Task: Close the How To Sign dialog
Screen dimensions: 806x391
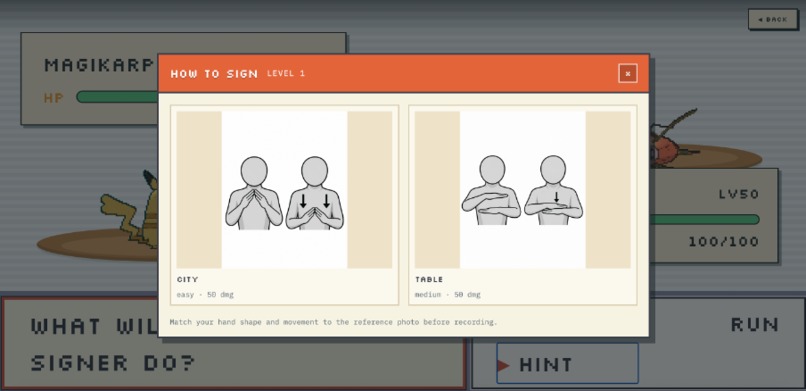Action: coord(628,73)
